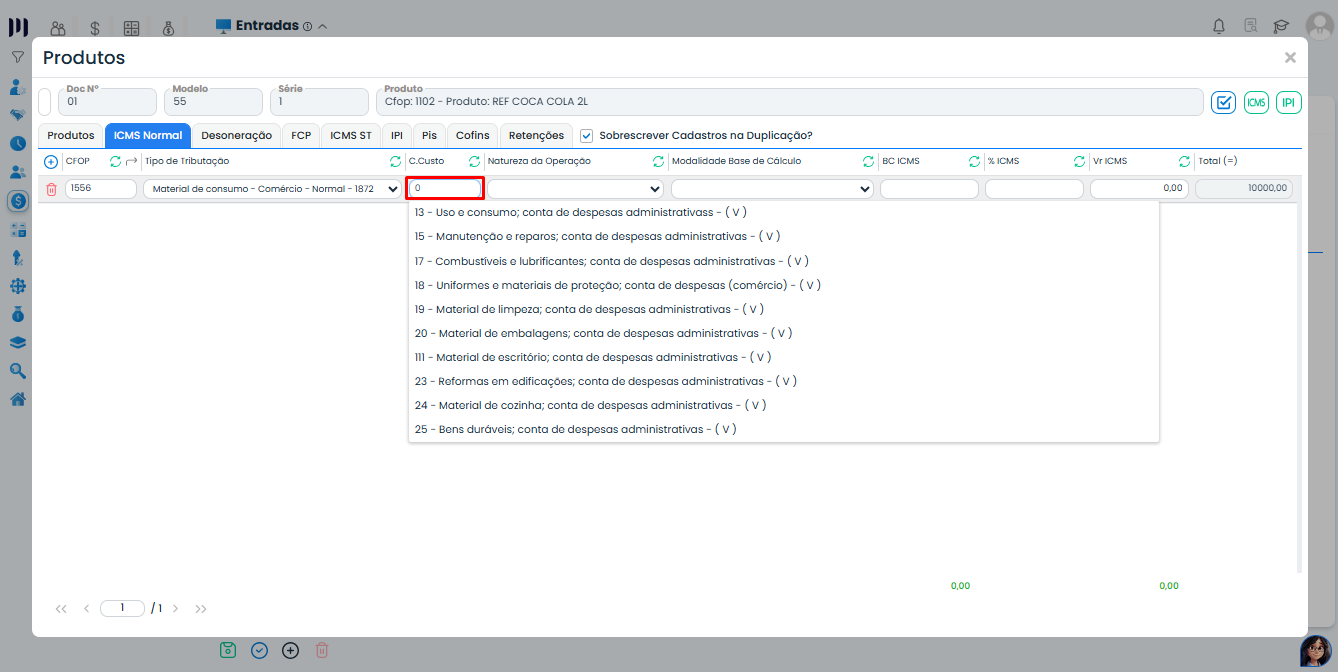Pick option 25 - Bens duráveis from list

point(575,429)
